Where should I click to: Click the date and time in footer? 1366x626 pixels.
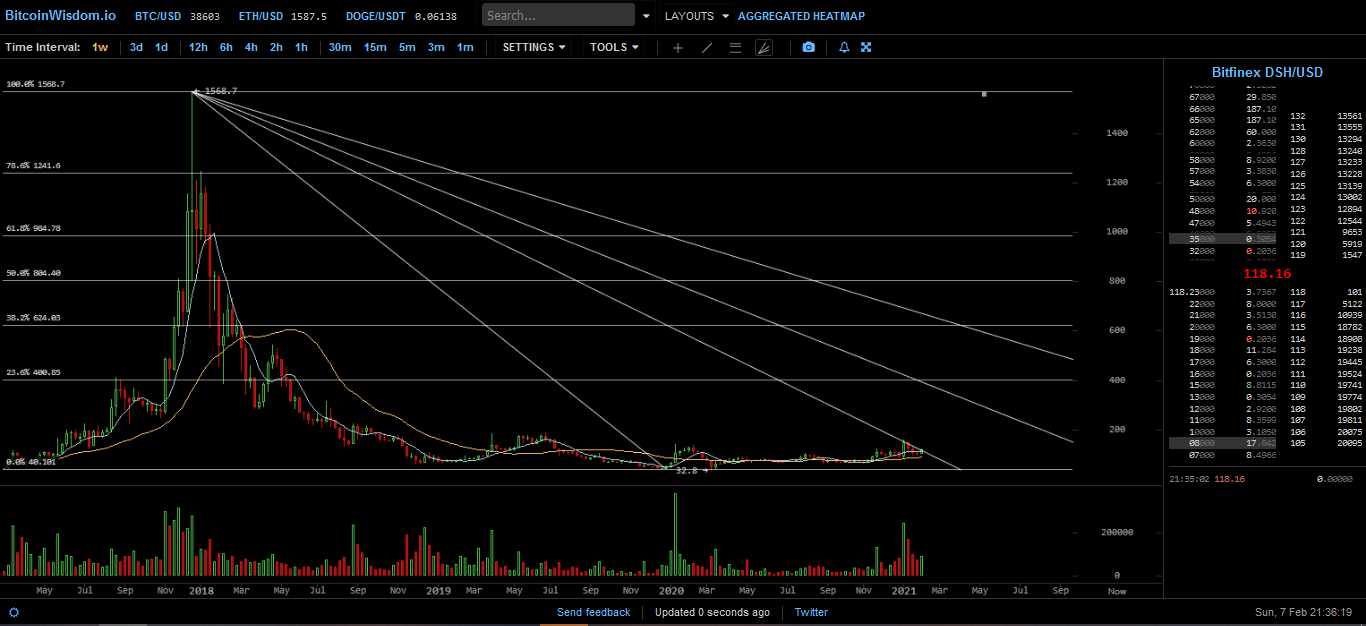pyautogui.click(x=1303, y=612)
